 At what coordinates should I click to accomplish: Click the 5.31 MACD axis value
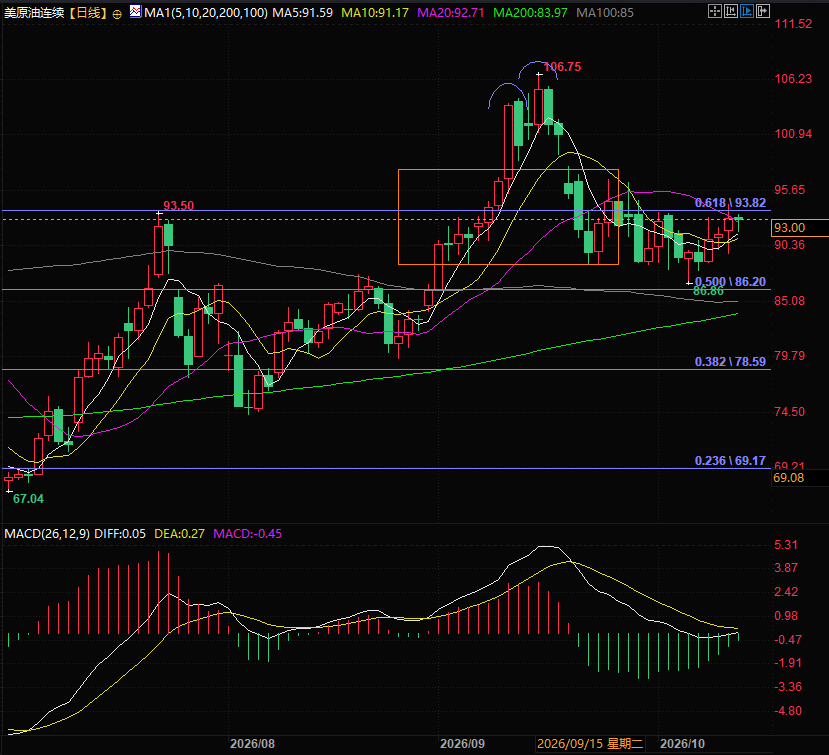click(786, 545)
